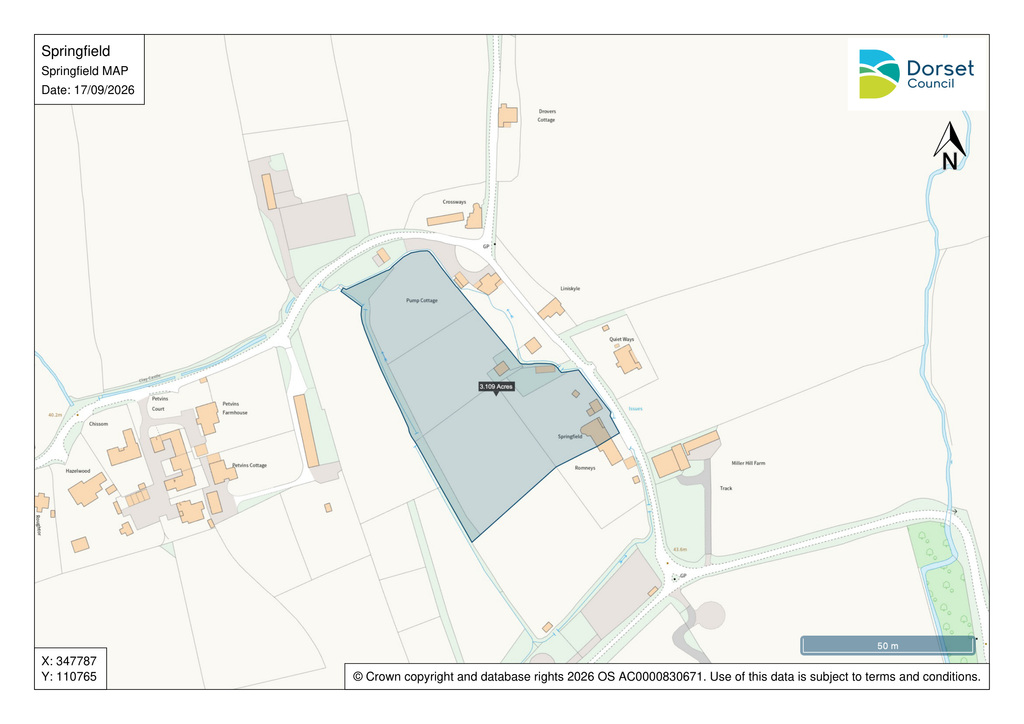
Task: Click the Romneys label on map
Action: point(585,467)
